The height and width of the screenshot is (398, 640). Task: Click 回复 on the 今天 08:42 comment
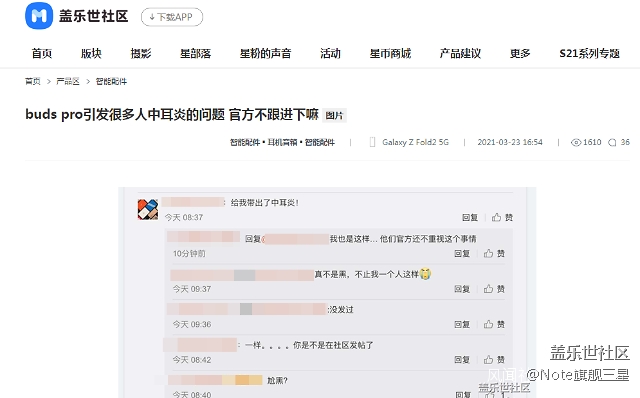(x=462, y=360)
